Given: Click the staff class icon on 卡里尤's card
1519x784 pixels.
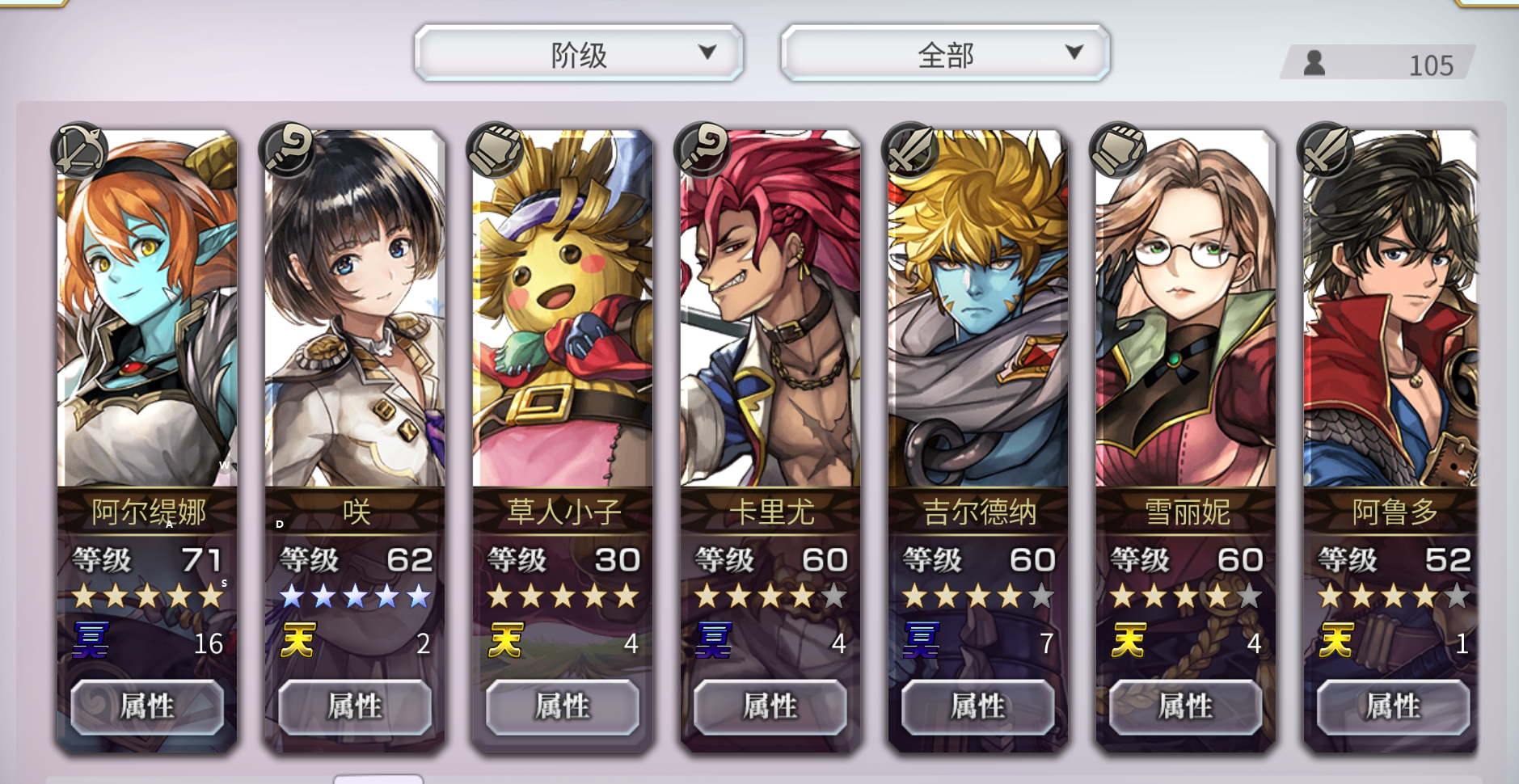Looking at the screenshot, I should 703,150.
